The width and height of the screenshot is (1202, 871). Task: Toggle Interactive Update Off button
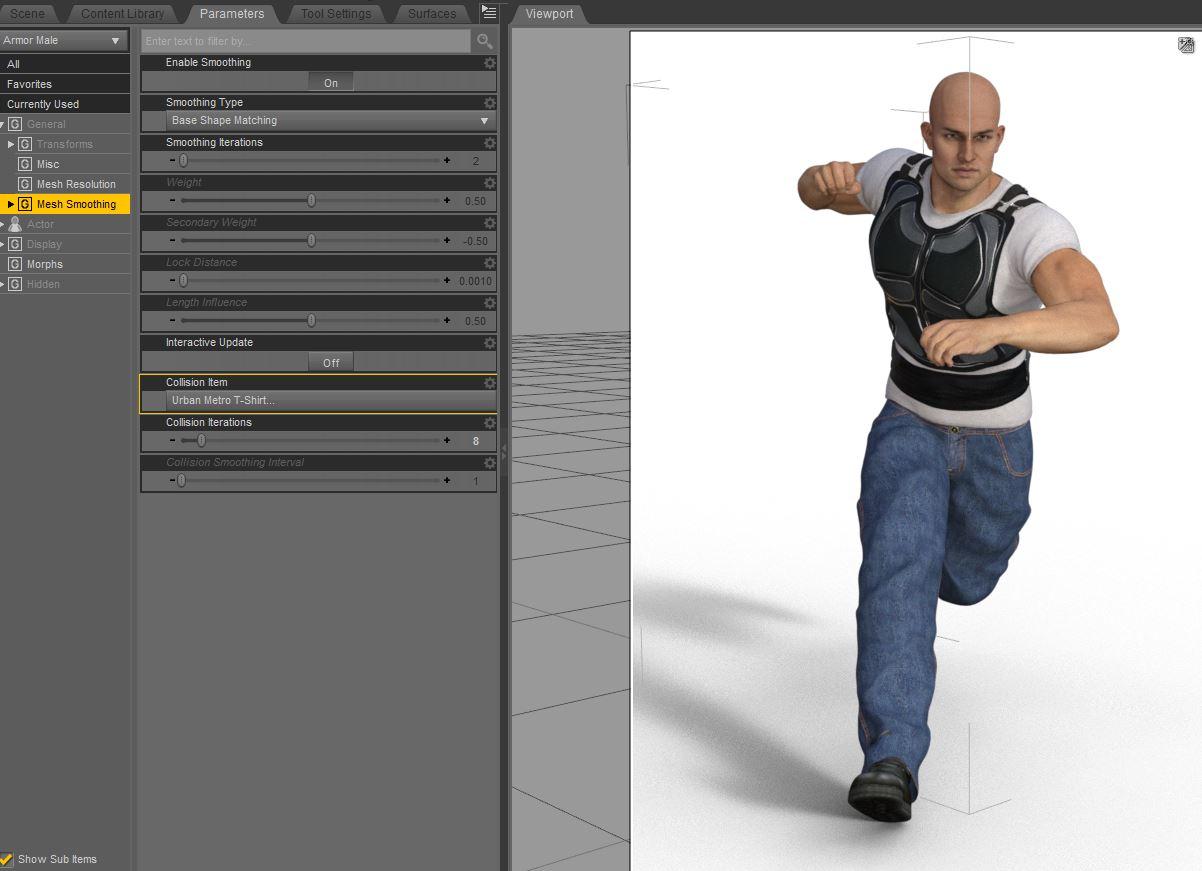[331, 363]
